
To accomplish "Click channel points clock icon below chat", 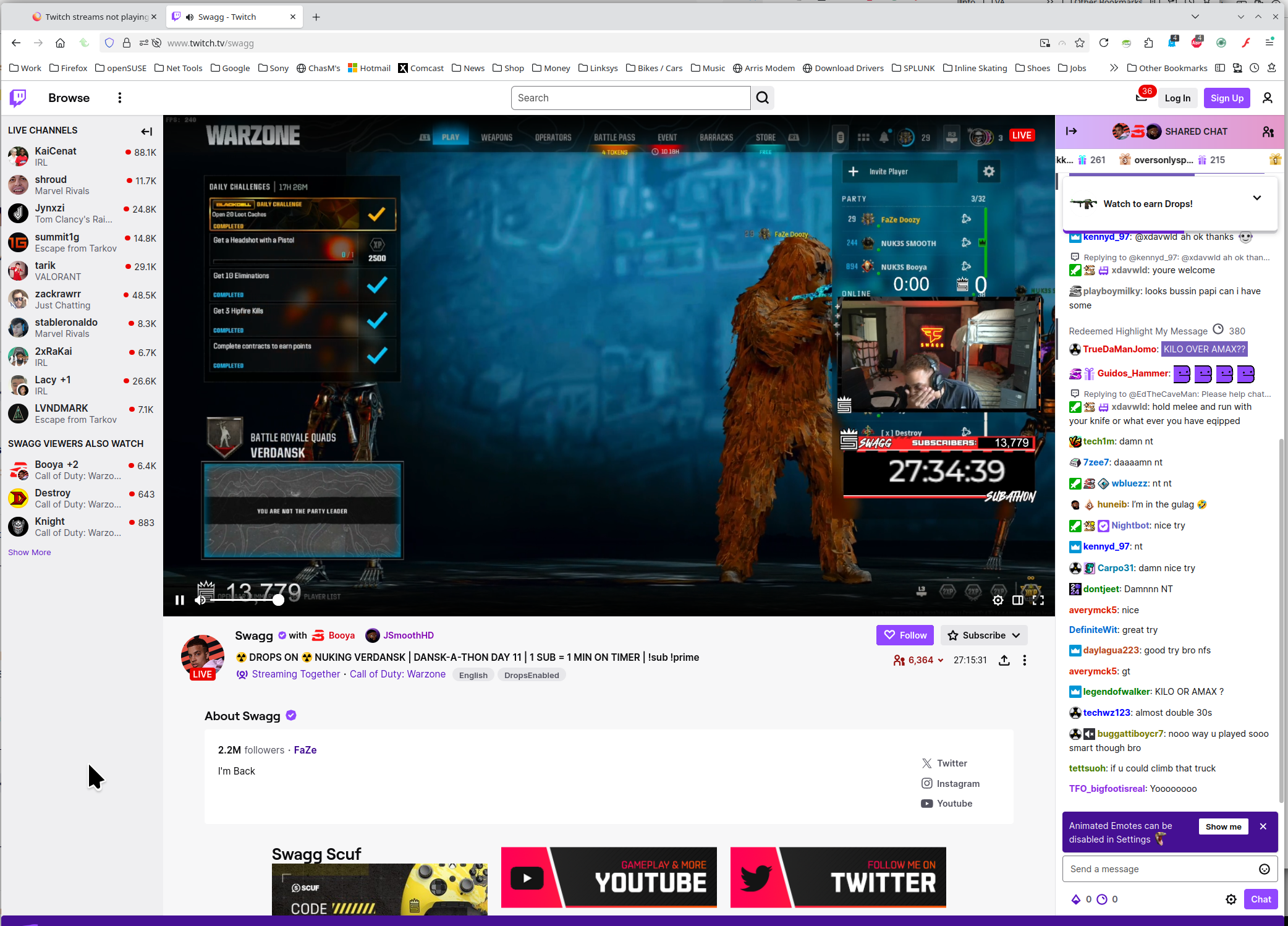I will tap(1102, 899).
